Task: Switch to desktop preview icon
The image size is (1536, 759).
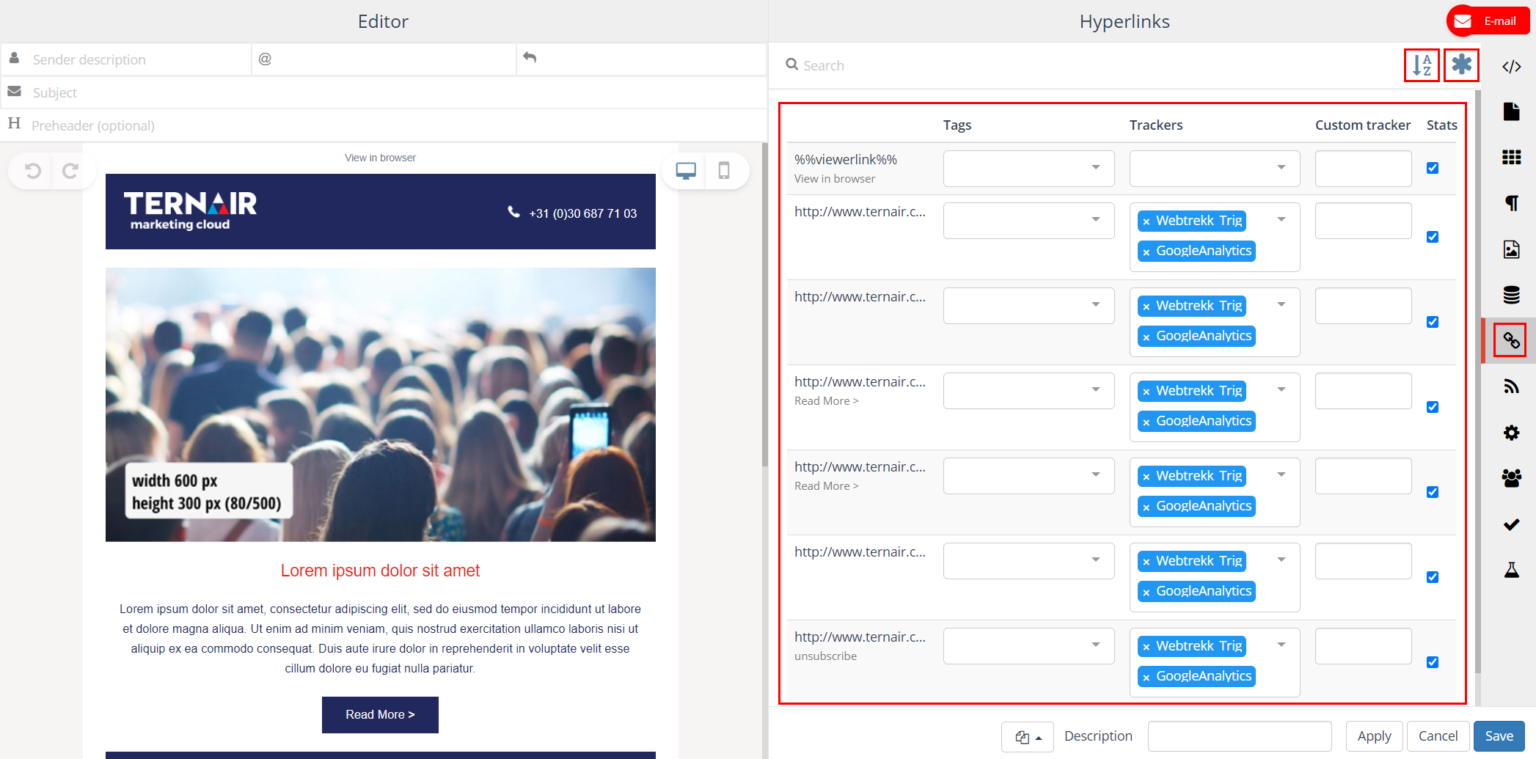Action: (686, 171)
